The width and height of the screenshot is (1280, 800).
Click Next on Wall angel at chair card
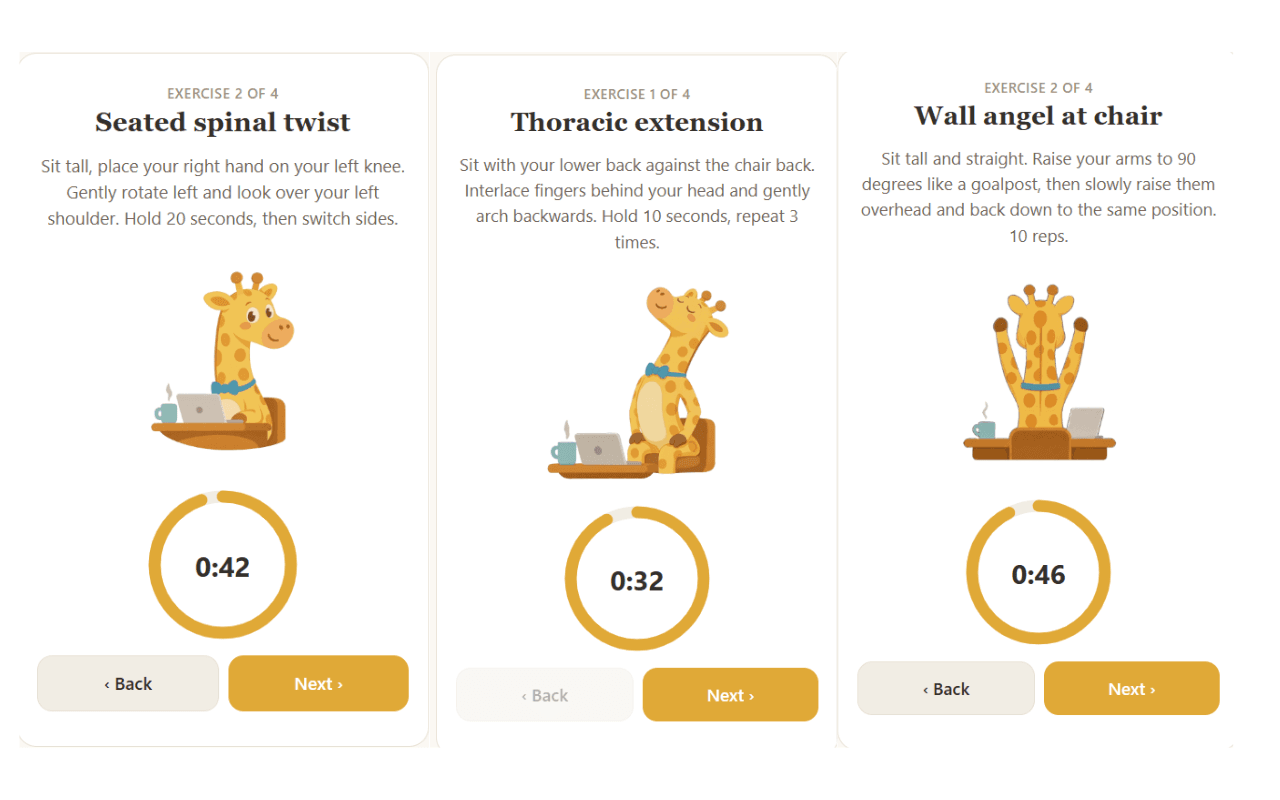coord(1132,688)
